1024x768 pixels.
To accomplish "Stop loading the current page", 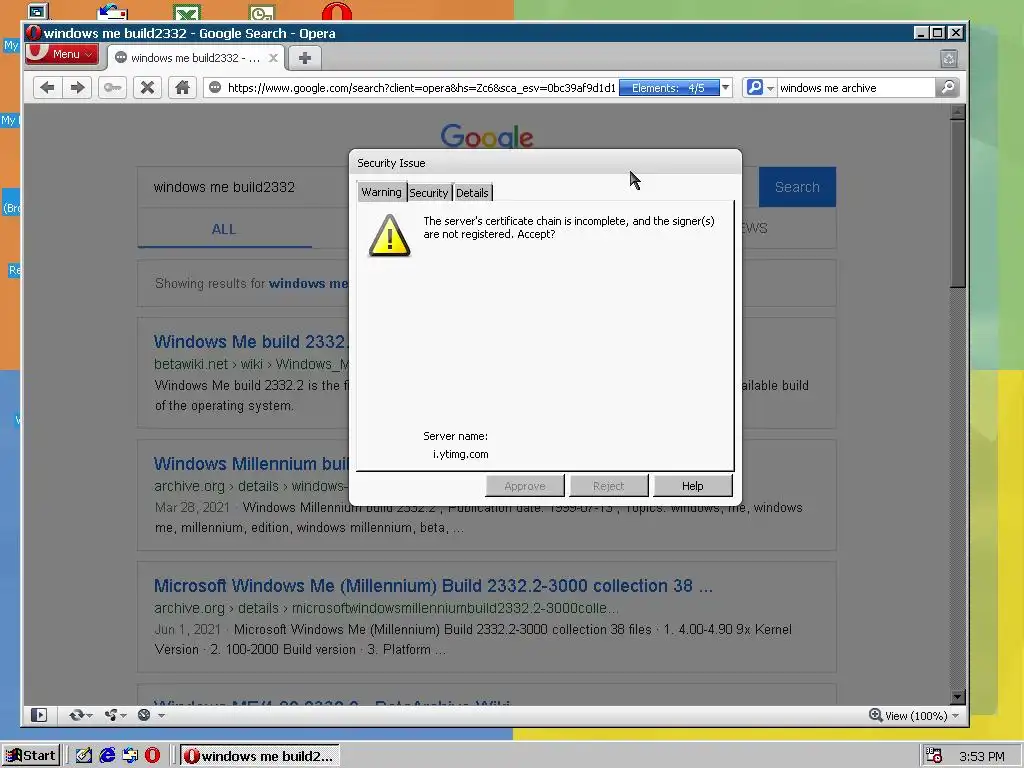I will [148, 88].
